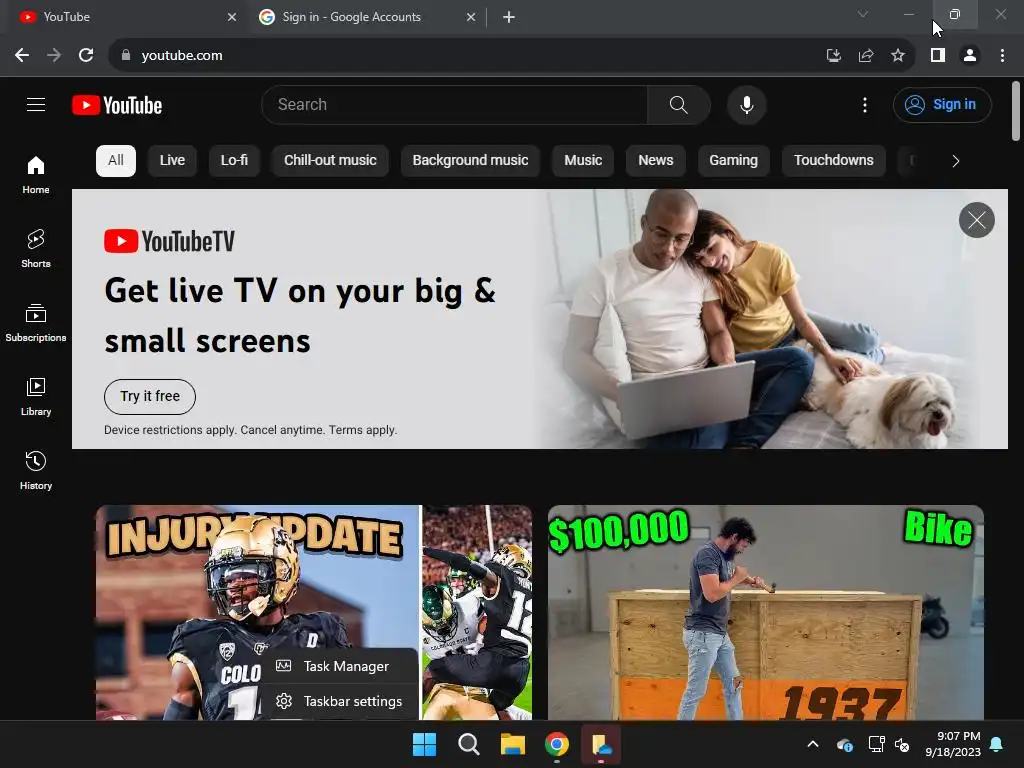Viewport: 1024px width, 768px height.
Task: Select the Chill-out music chip
Action: click(330, 161)
